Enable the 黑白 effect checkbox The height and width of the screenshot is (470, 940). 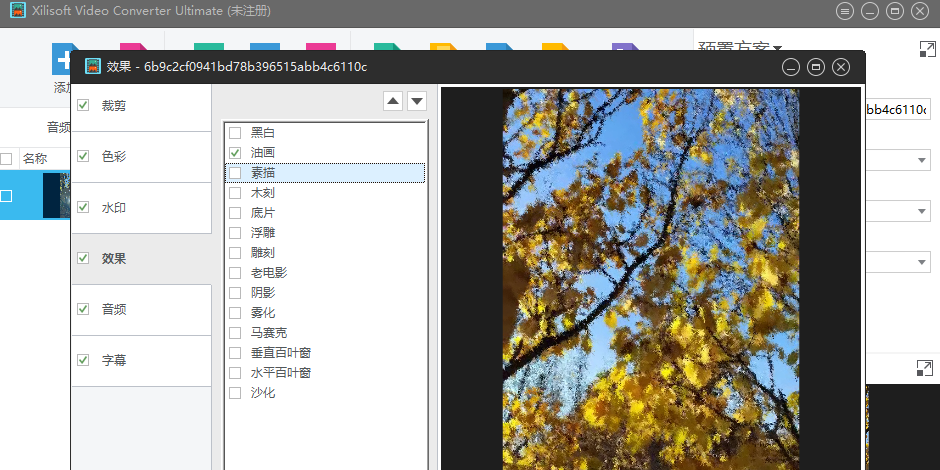pos(235,133)
